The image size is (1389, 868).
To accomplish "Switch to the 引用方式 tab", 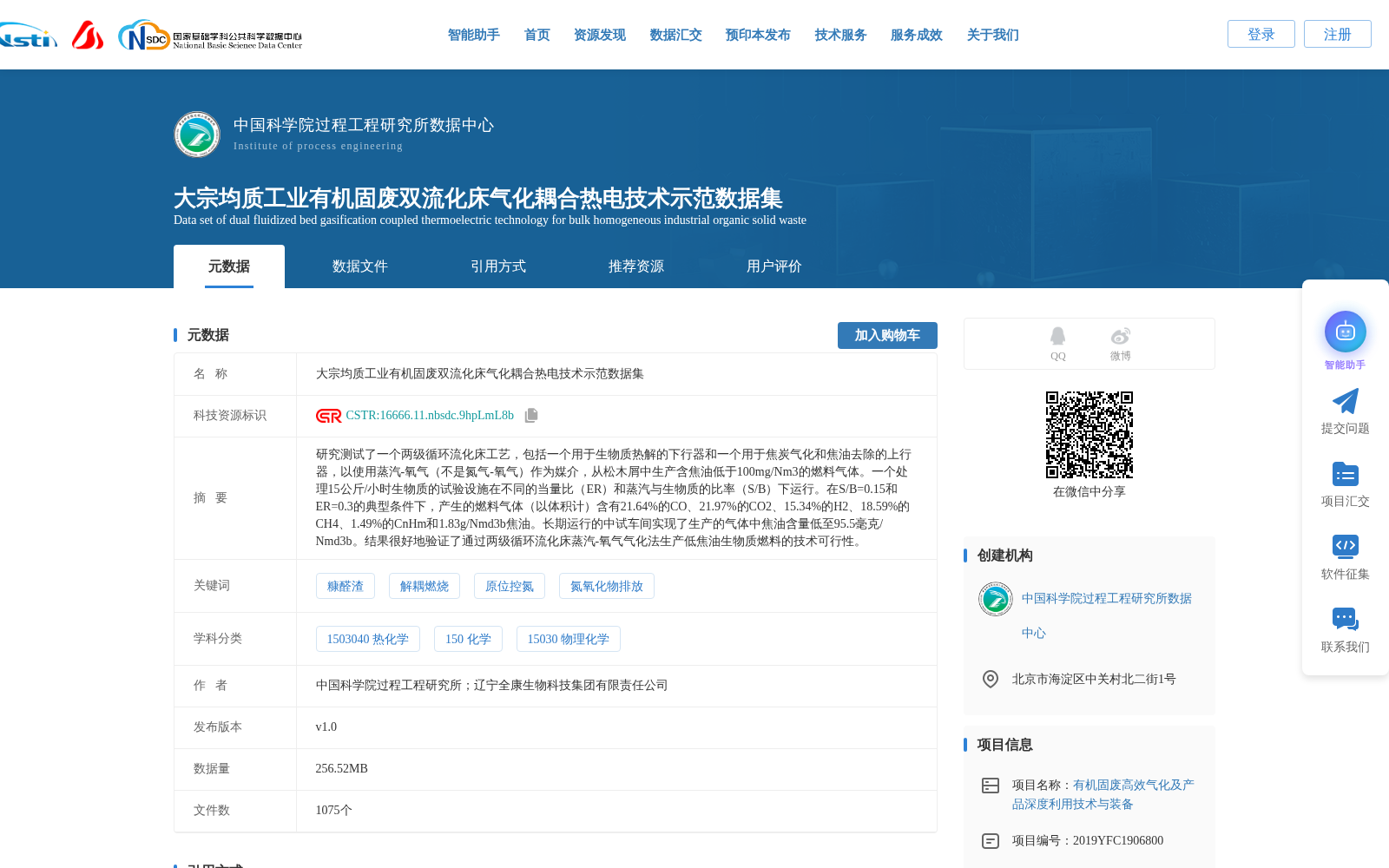I will (x=498, y=266).
